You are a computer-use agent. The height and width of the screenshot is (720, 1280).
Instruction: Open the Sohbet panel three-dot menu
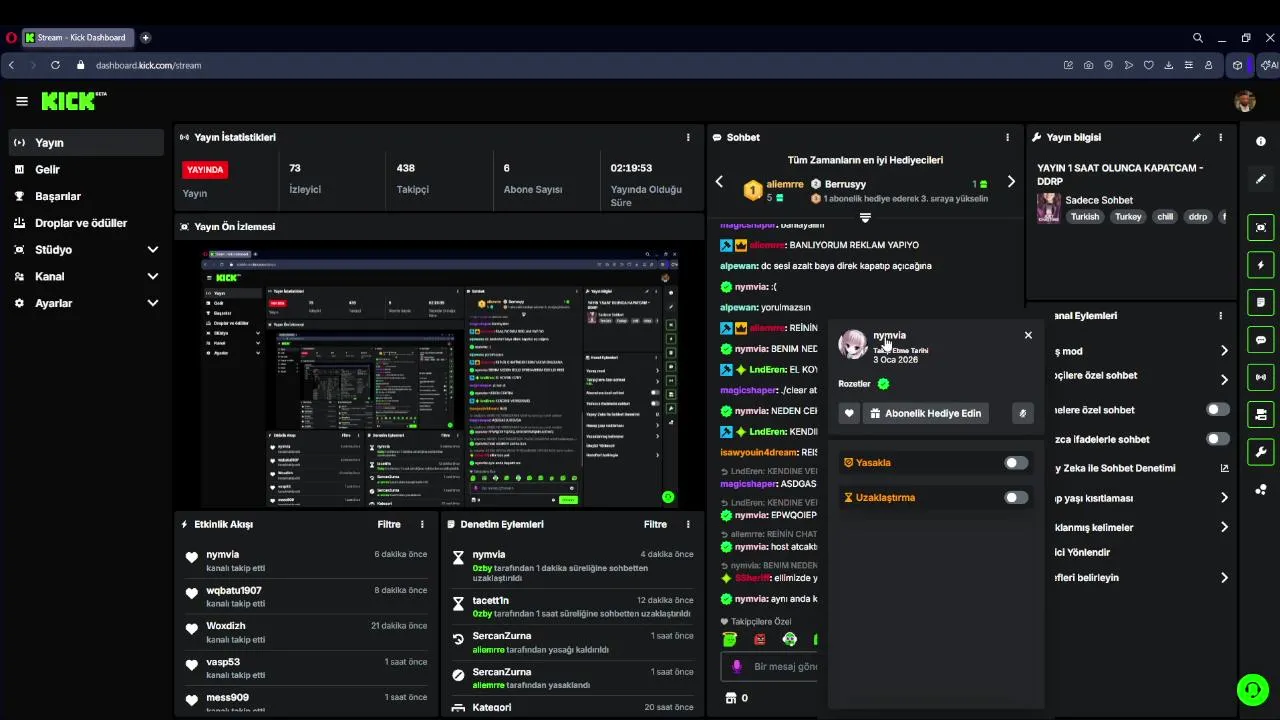click(1007, 137)
